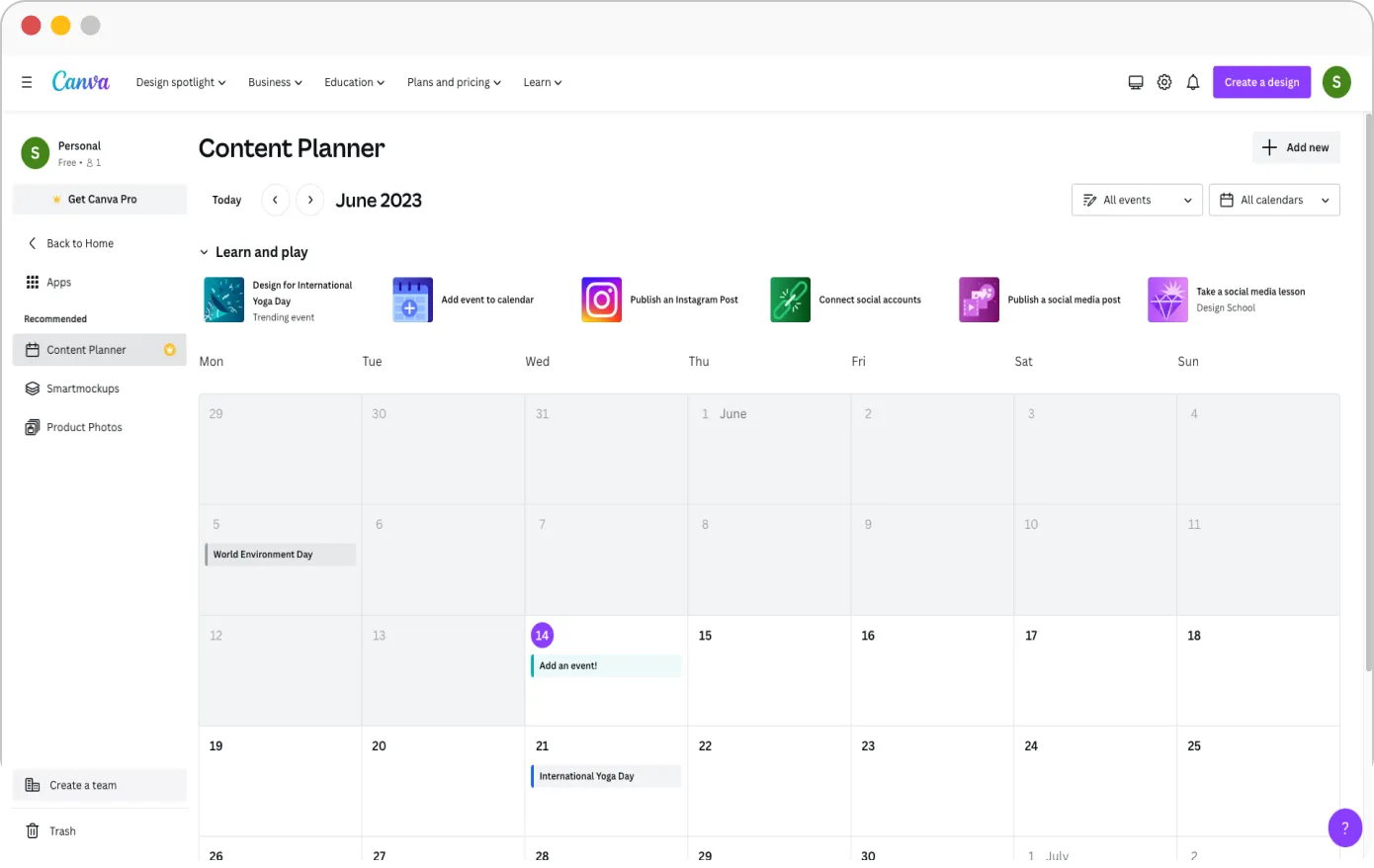The width and height of the screenshot is (1374, 868).
Task: Open notifications bell
Action: [1193, 82]
